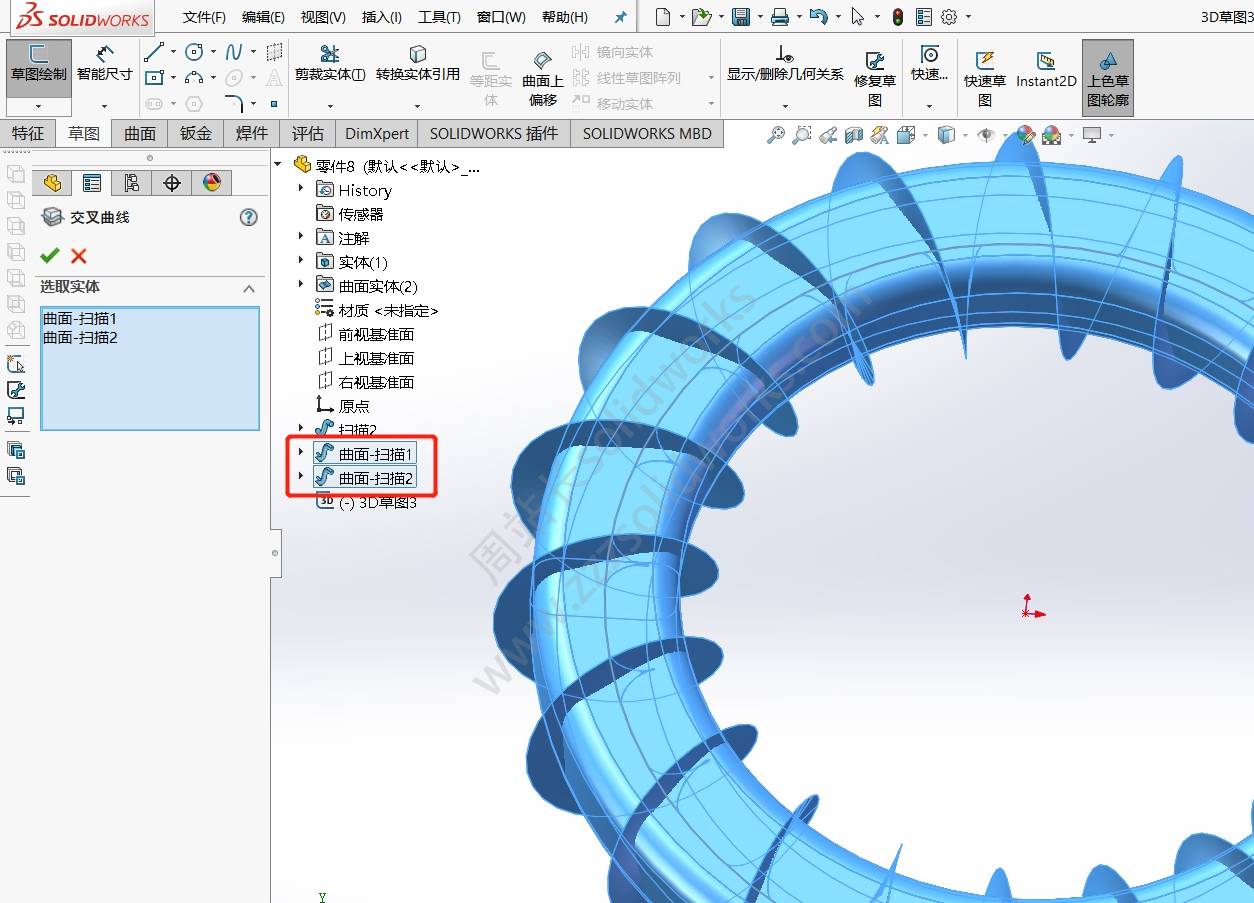Click the 曲面上偏移 offset on surface tool
Viewport: 1254px width, 903px height.
(543, 78)
